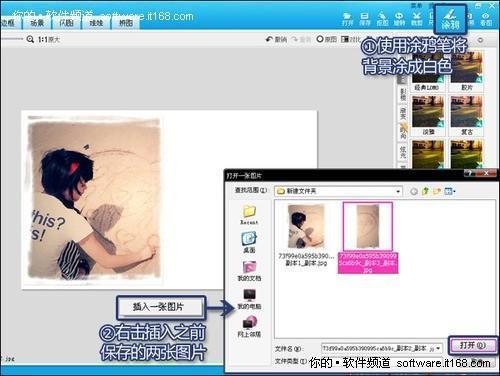This screenshot has height=376, width=500.
Task: Open the 桌面 desktop shortcut in dialog sidebar
Action: pyautogui.click(x=249, y=242)
